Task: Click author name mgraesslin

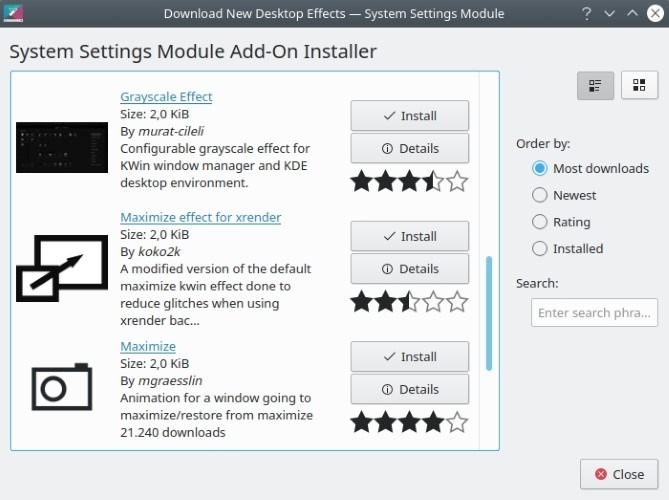Action: pos(170,381)
